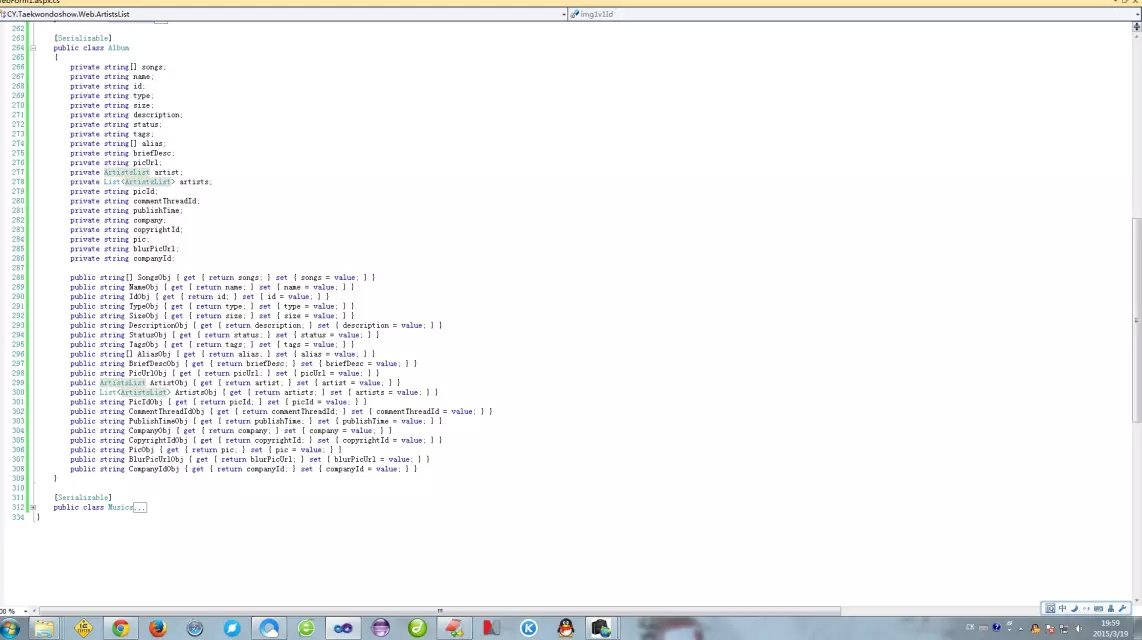Click the PublishTimeObj property name
The height and width of the screenshot is (640, 1142).
point(158,421)
